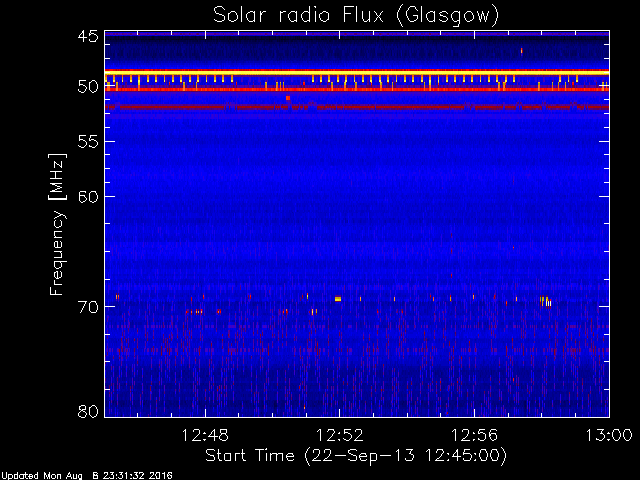Click the 'Frequency [MHz]' axis label

point(57,224)
